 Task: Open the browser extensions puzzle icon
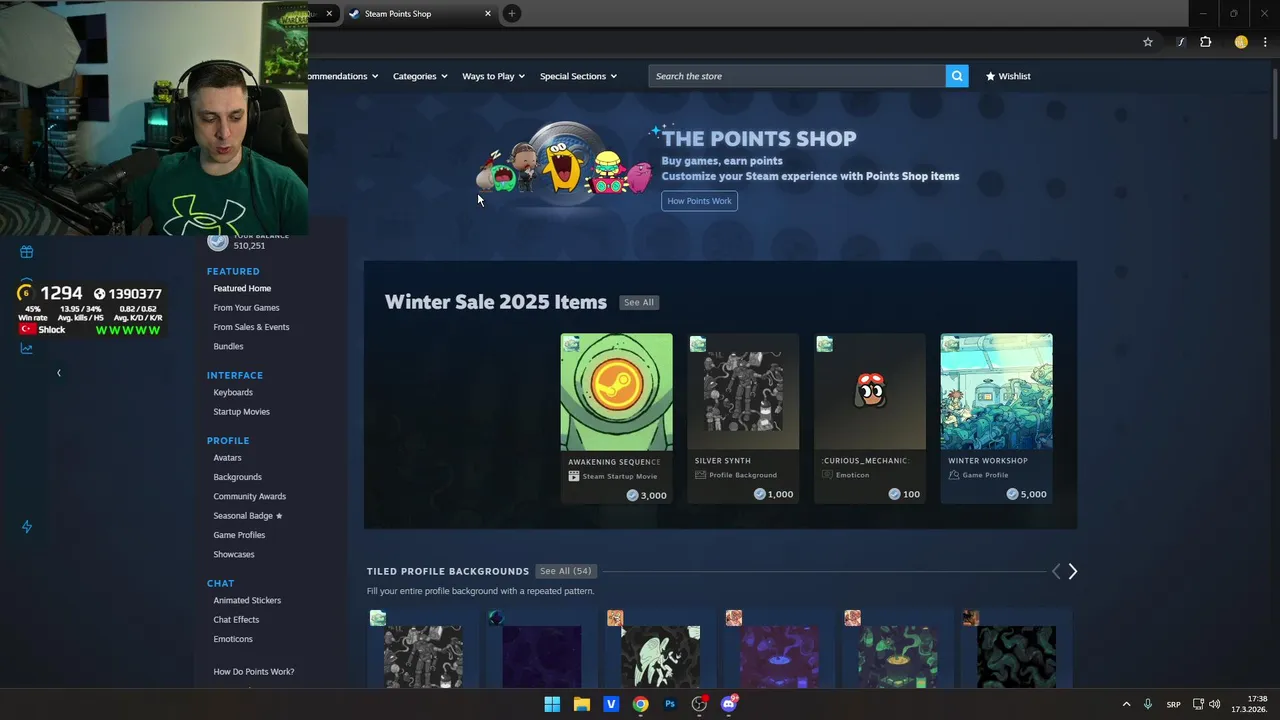point(1206,42)
